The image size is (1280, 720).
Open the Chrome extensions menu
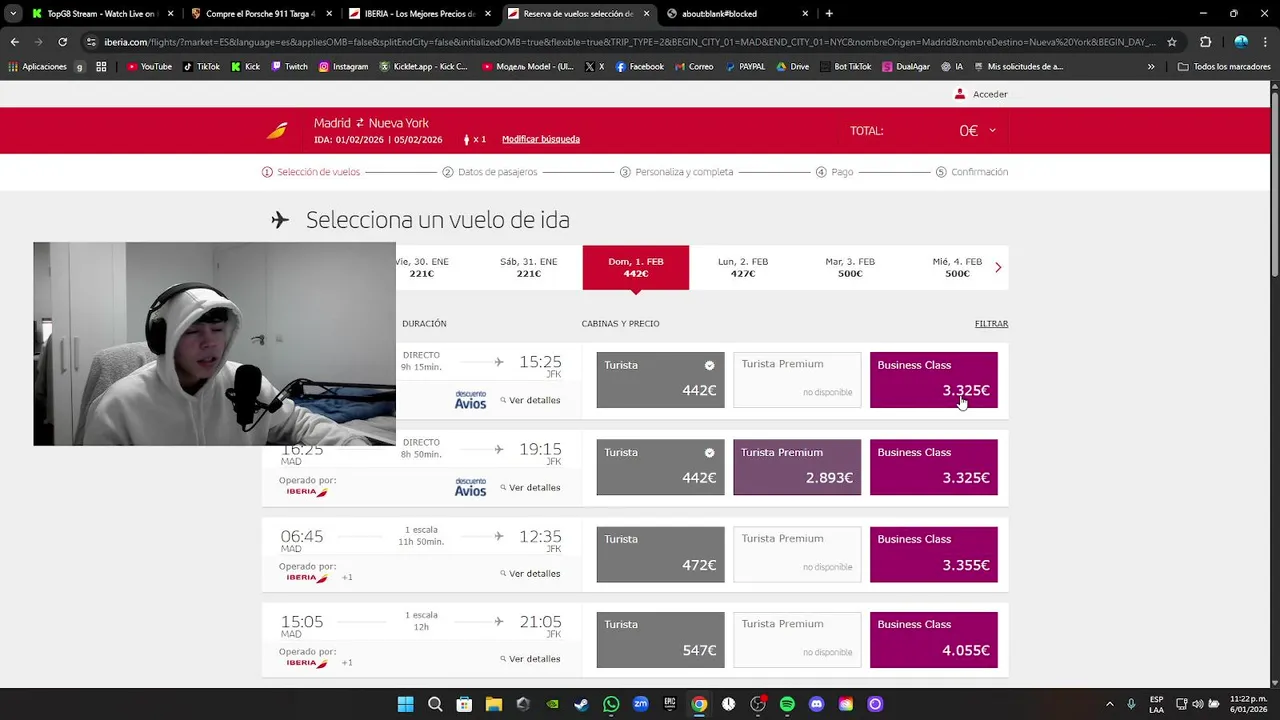click(x=1205, y=42)
